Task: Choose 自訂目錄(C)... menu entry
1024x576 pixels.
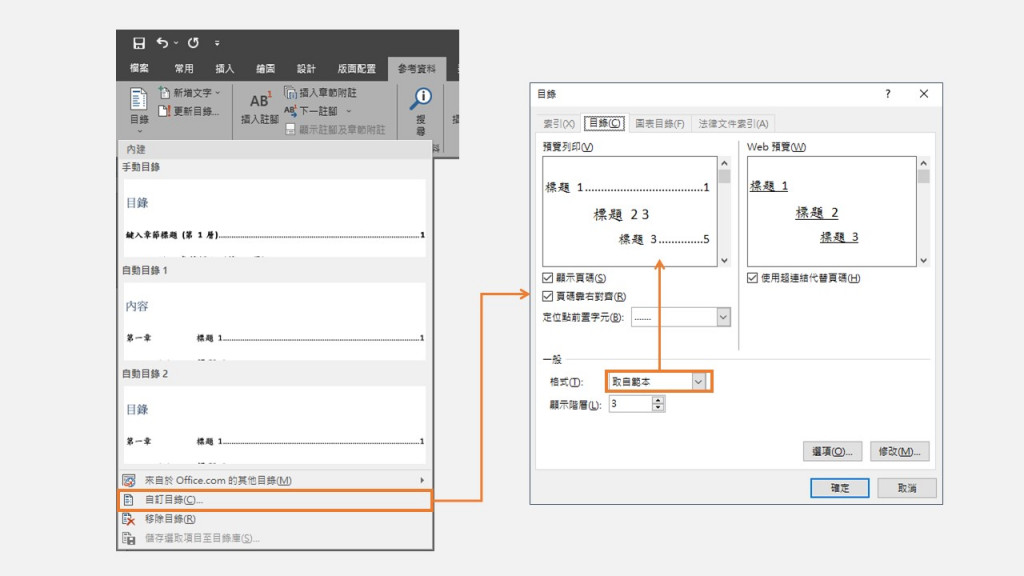Action: pos(275,500)
